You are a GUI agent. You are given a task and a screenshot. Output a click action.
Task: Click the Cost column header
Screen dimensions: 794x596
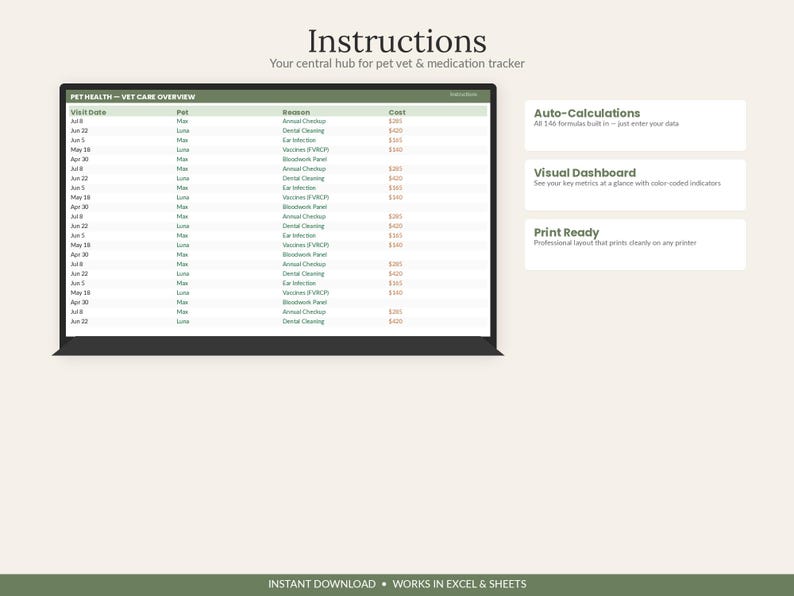pos(397,112)
